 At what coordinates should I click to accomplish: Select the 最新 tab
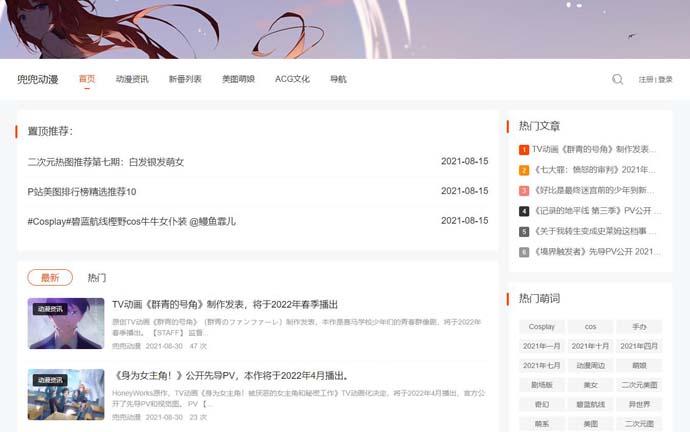[50, 278]
